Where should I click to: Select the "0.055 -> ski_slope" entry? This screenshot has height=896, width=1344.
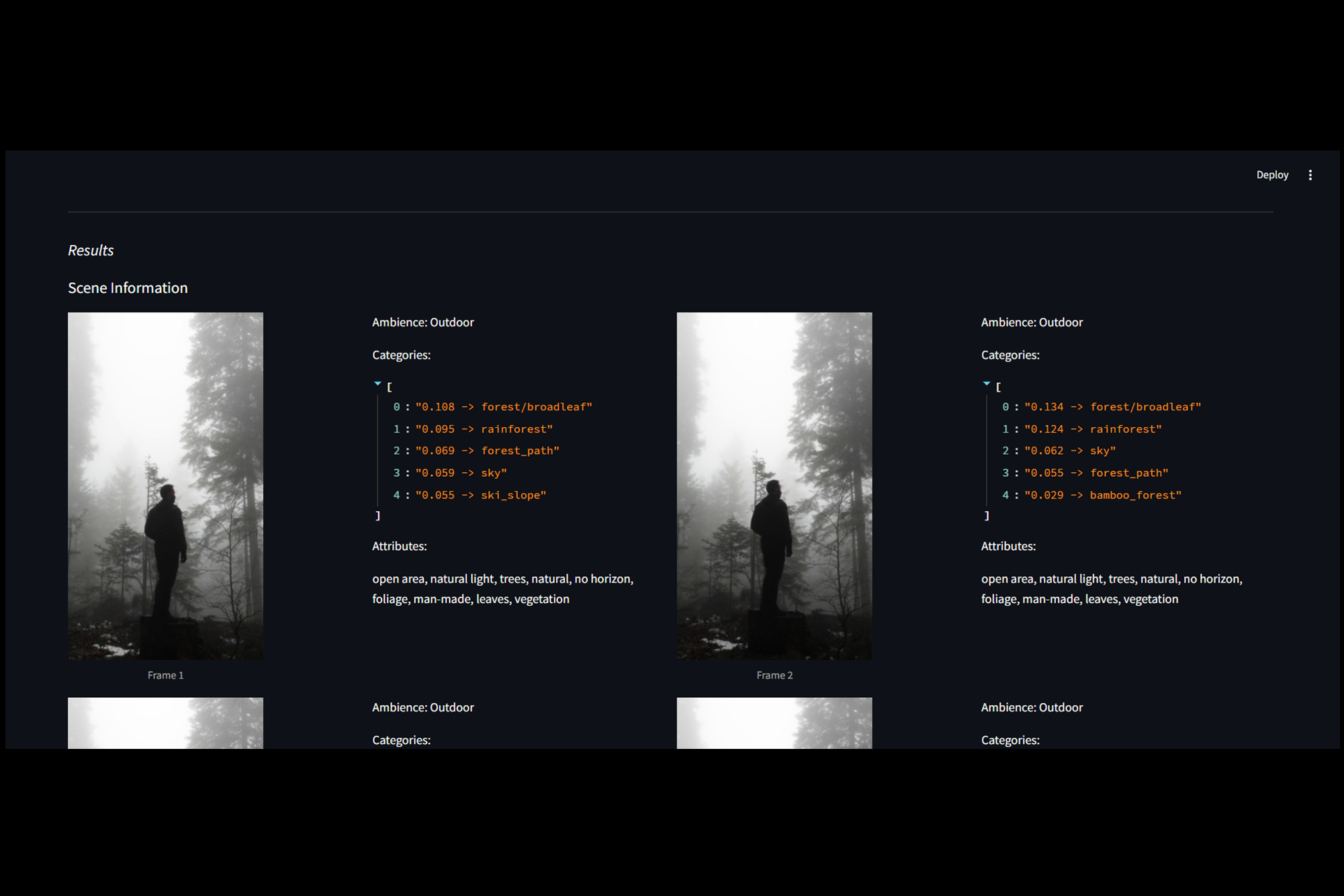(x=480, y=495)
